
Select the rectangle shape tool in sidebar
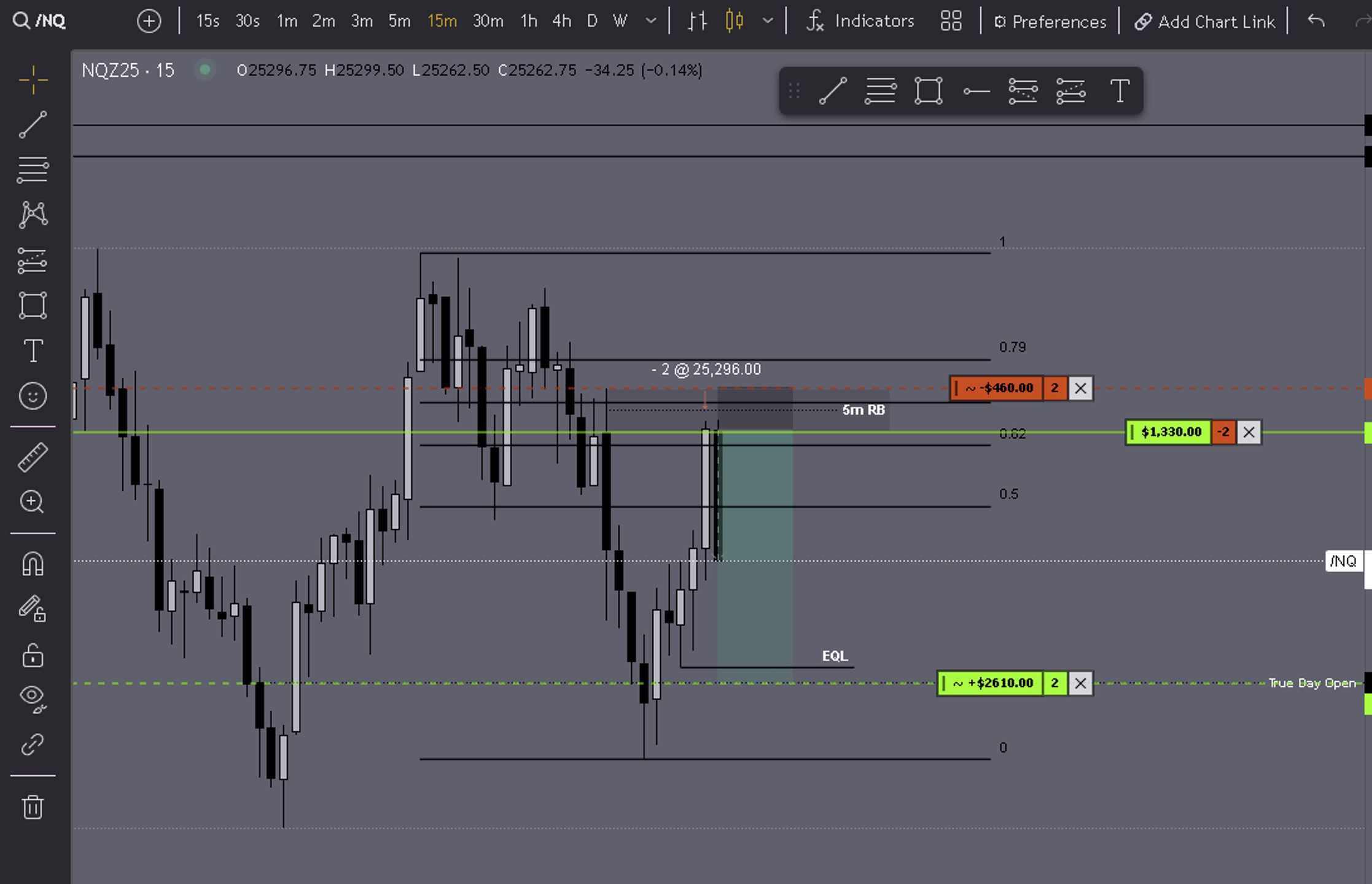[x=33, y=305]
